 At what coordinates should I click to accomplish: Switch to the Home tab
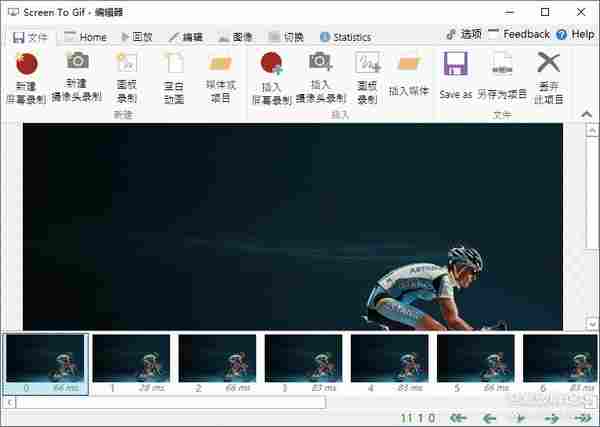85,37
